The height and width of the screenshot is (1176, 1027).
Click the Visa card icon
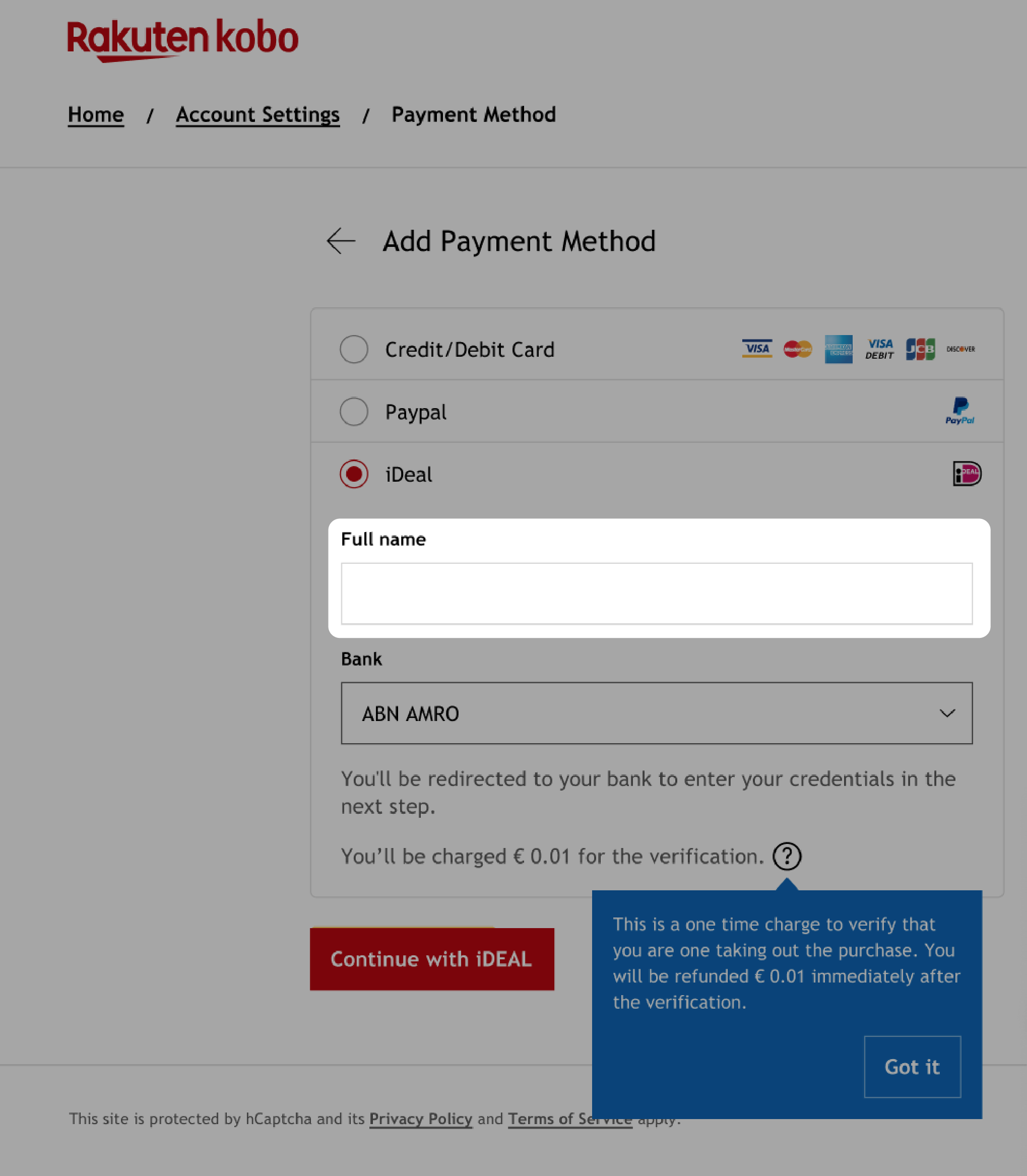(756, 349)
